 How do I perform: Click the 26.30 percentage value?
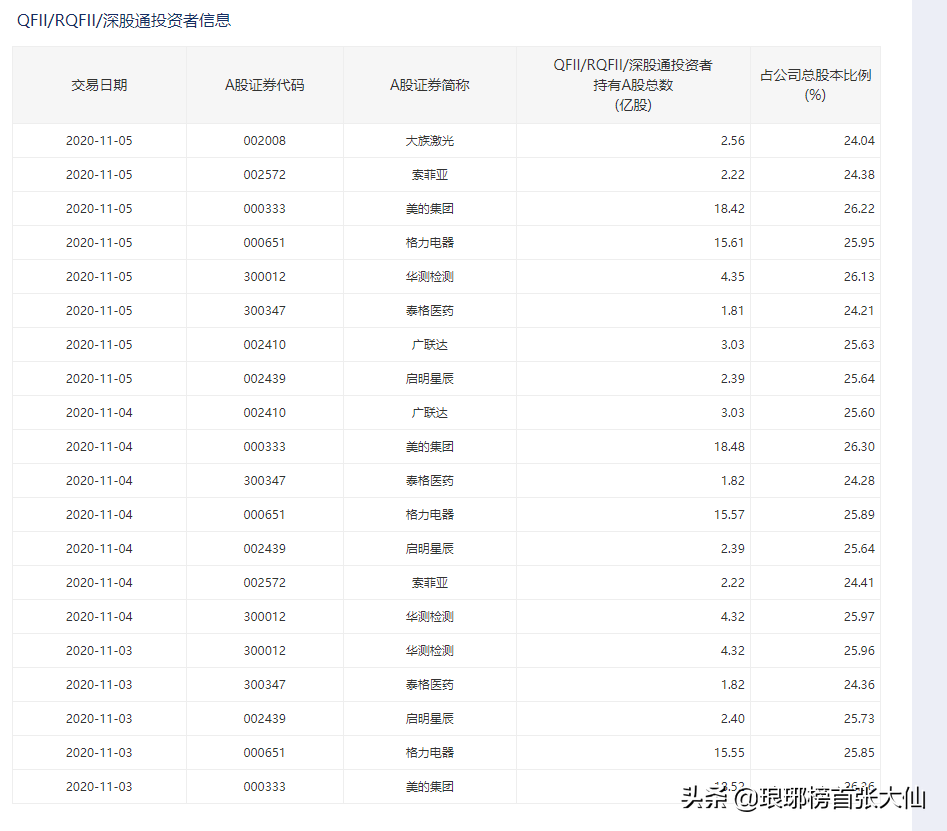859,447
